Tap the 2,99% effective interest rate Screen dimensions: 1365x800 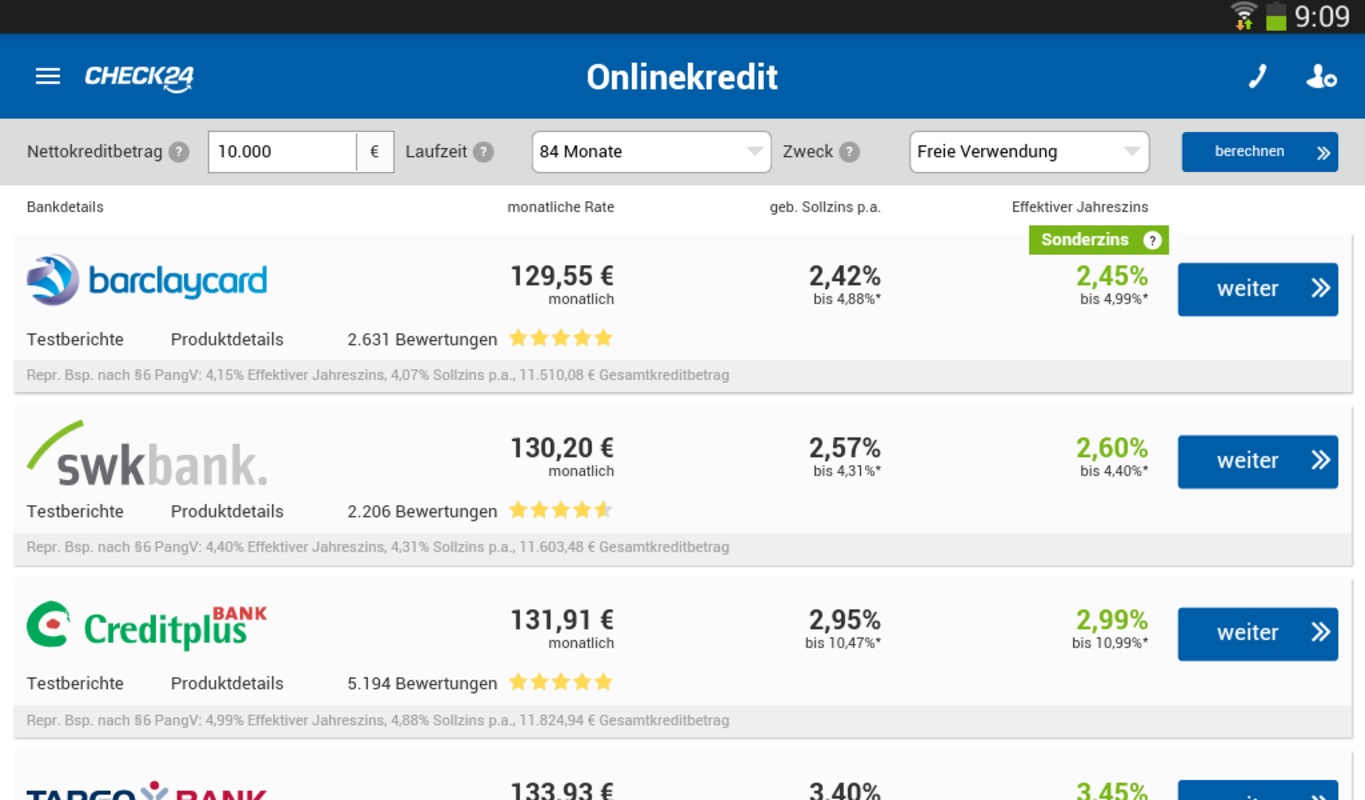coord(1112,620)
